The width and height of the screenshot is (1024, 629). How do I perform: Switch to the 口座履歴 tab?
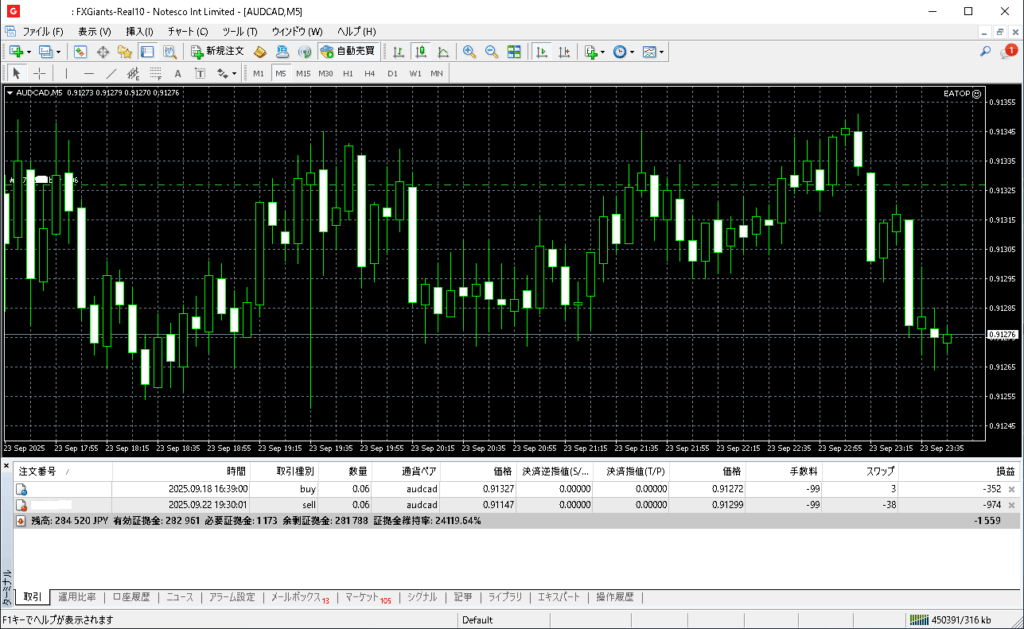pyautogui.click(x=131, y=597)
